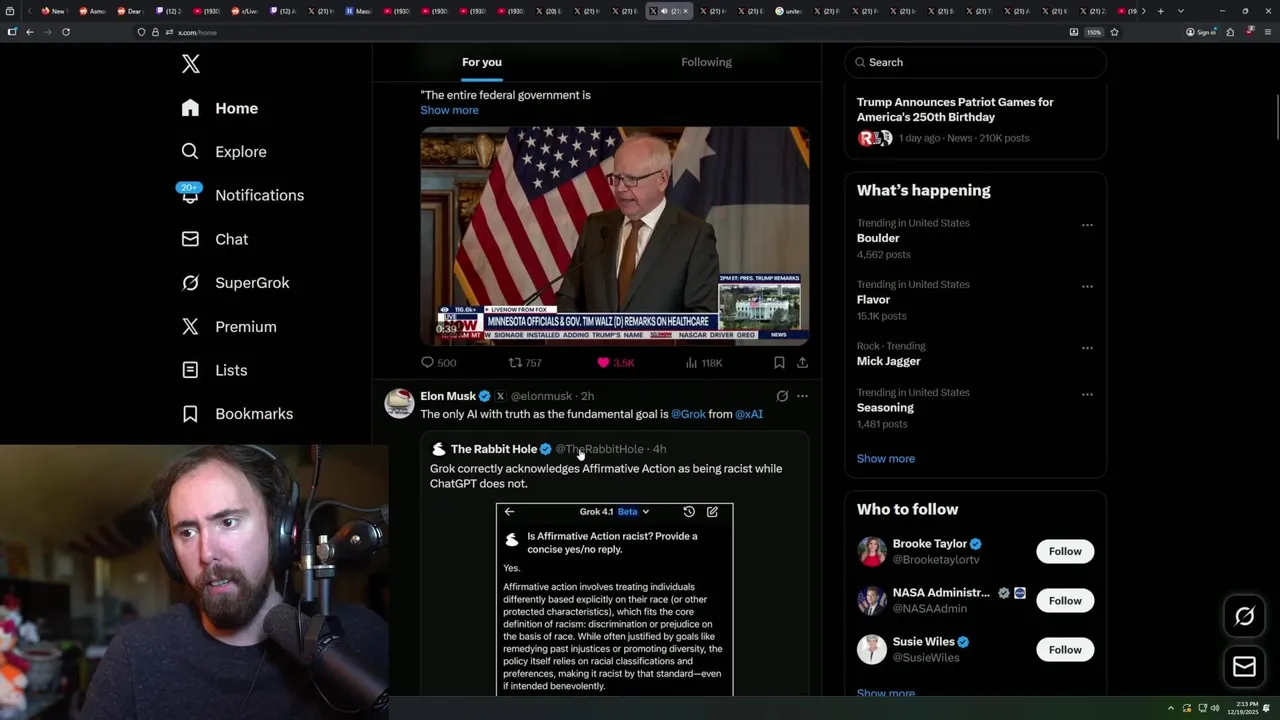Screen dimensions: 1280x720
Task: Open the @xAI mention link
Action: coord(749,414)
